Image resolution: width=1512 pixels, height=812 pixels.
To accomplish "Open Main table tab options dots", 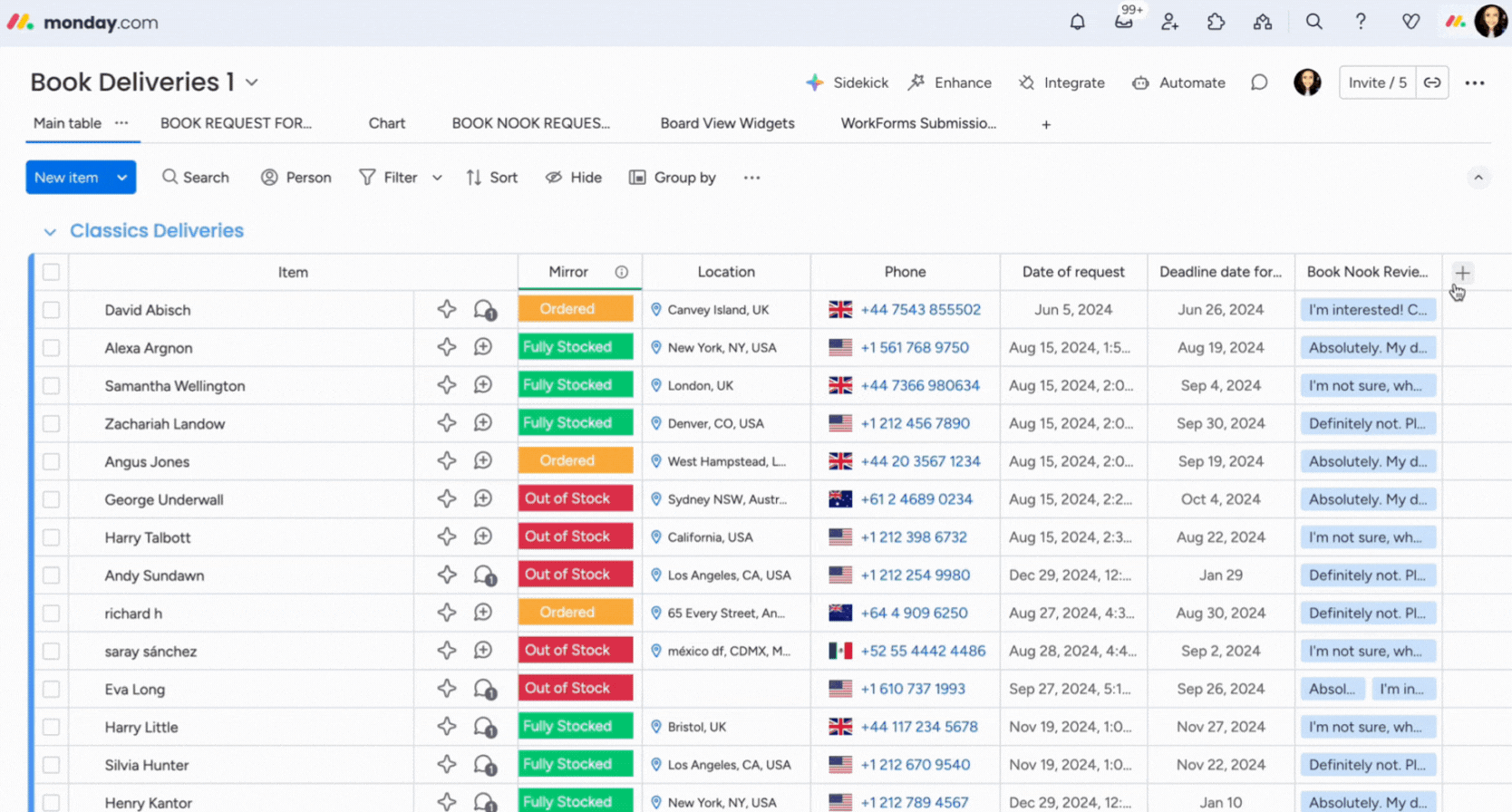I will 121,123.
